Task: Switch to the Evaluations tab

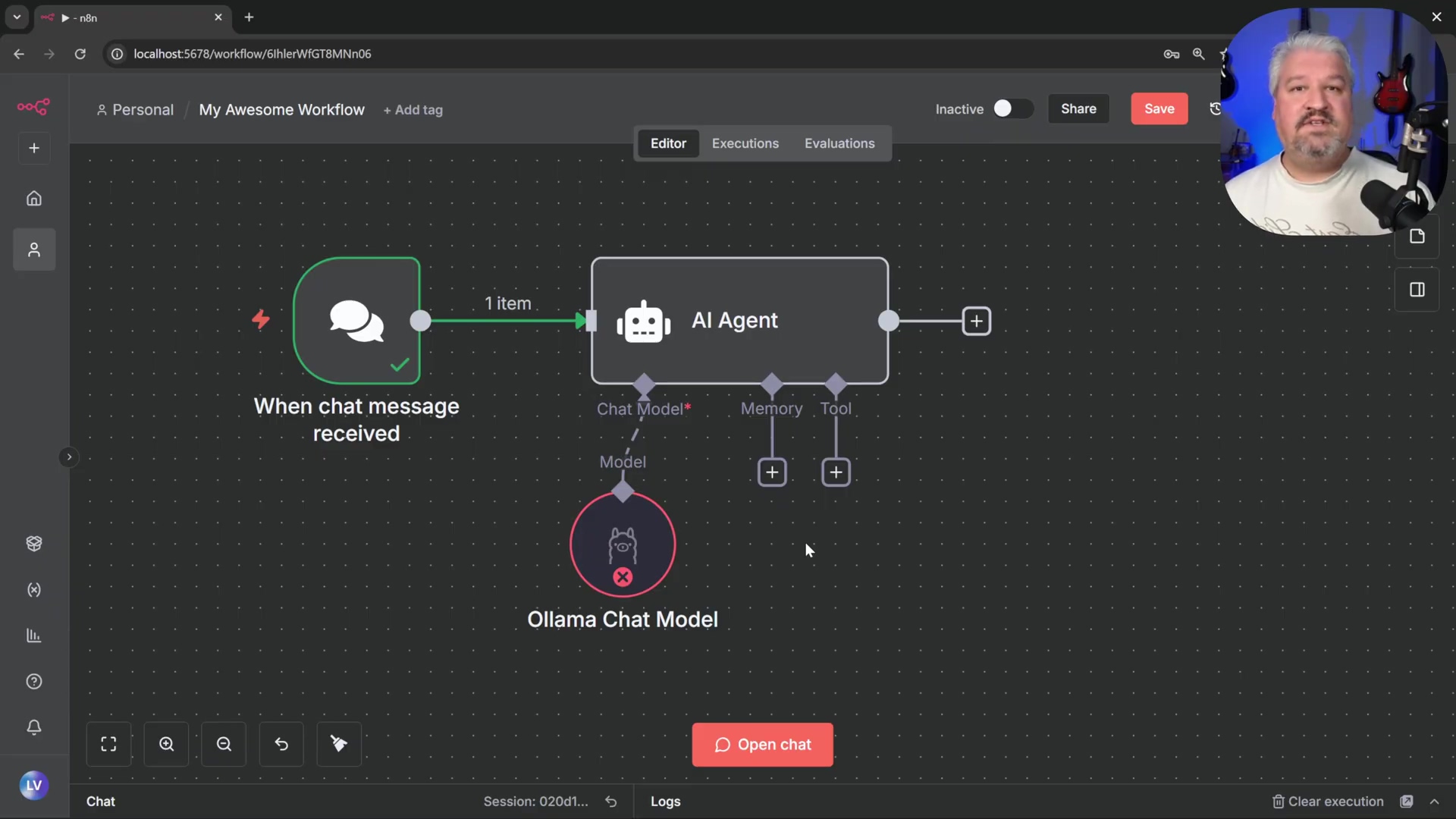Action: point(839,143)
